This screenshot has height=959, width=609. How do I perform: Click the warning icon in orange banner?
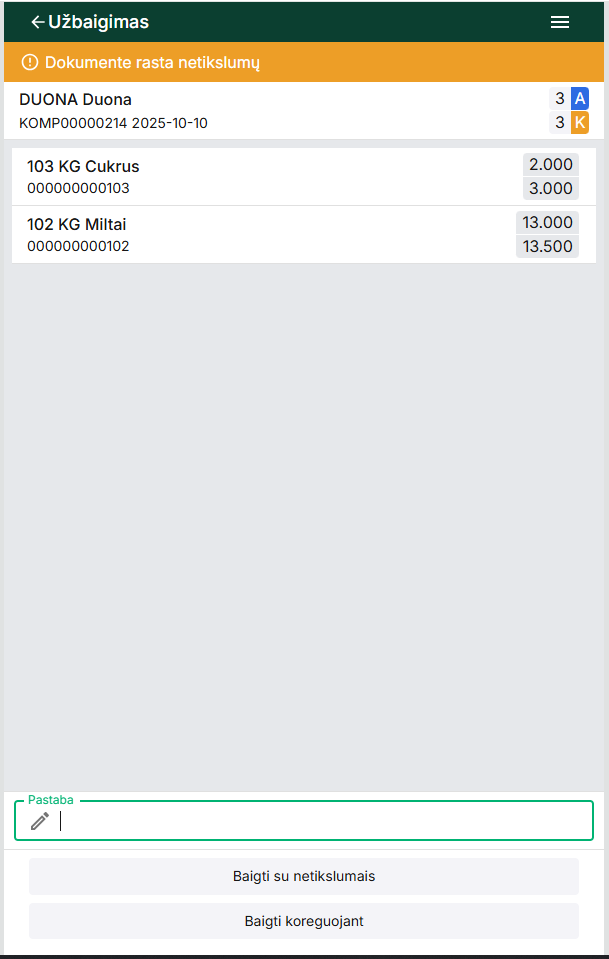click(x=29, y=62)
